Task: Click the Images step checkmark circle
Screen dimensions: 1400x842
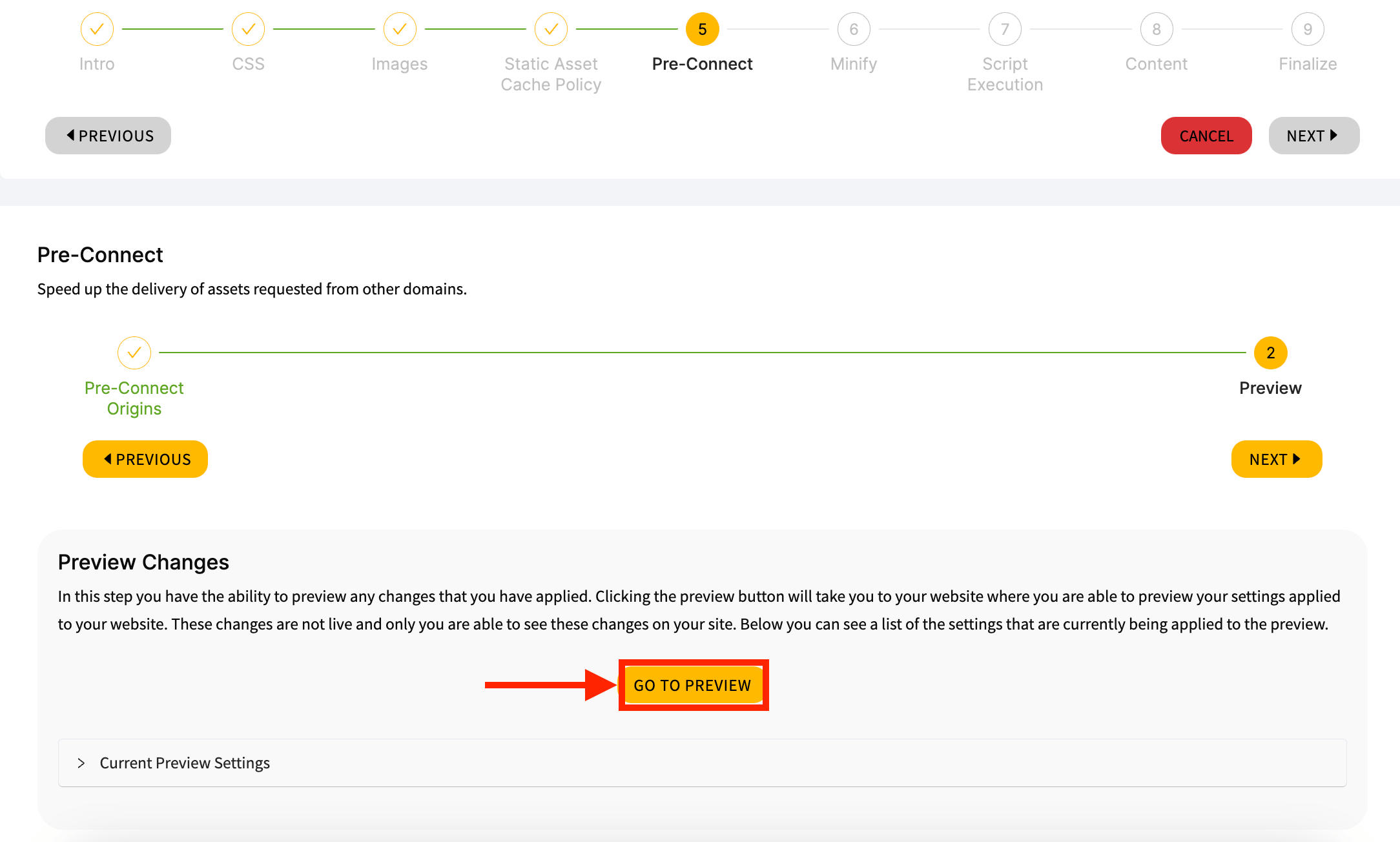Action: pyautogui.click(x=400, y=29)
